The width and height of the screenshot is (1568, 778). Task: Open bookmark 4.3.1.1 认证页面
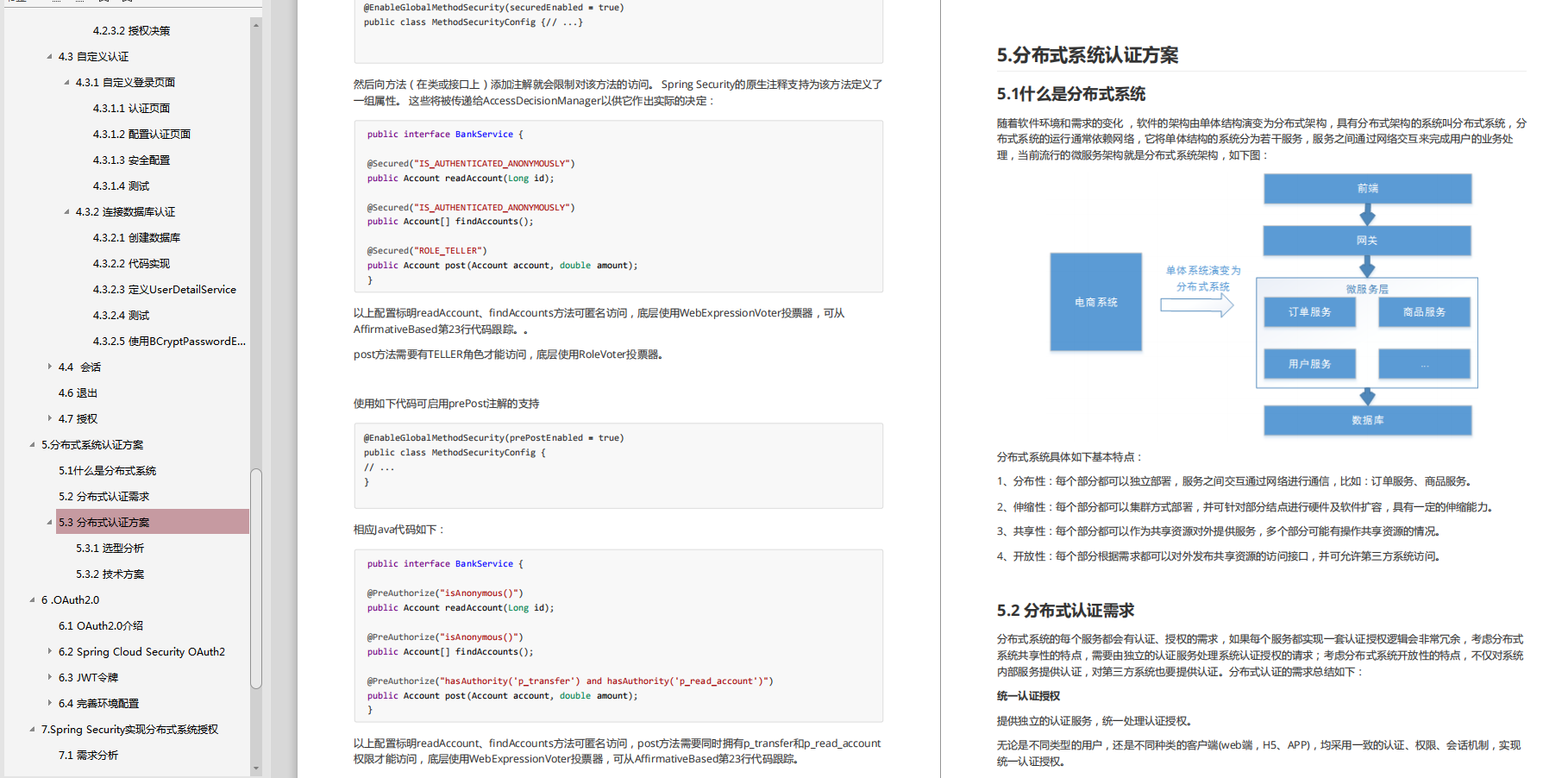[131, 109]
